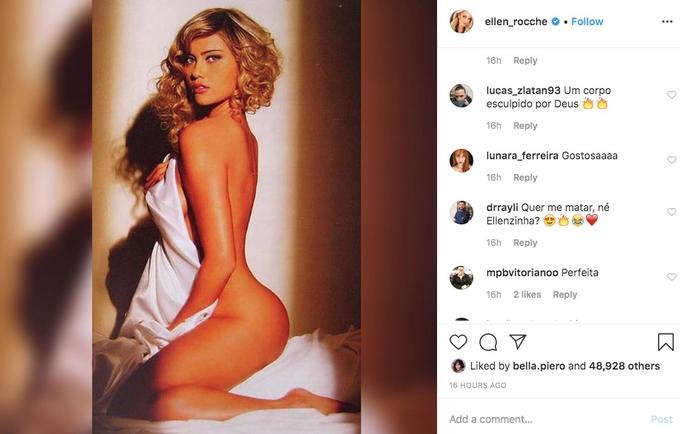Focus the Add a comment field
680x434 pixels.
click(546, 419)
